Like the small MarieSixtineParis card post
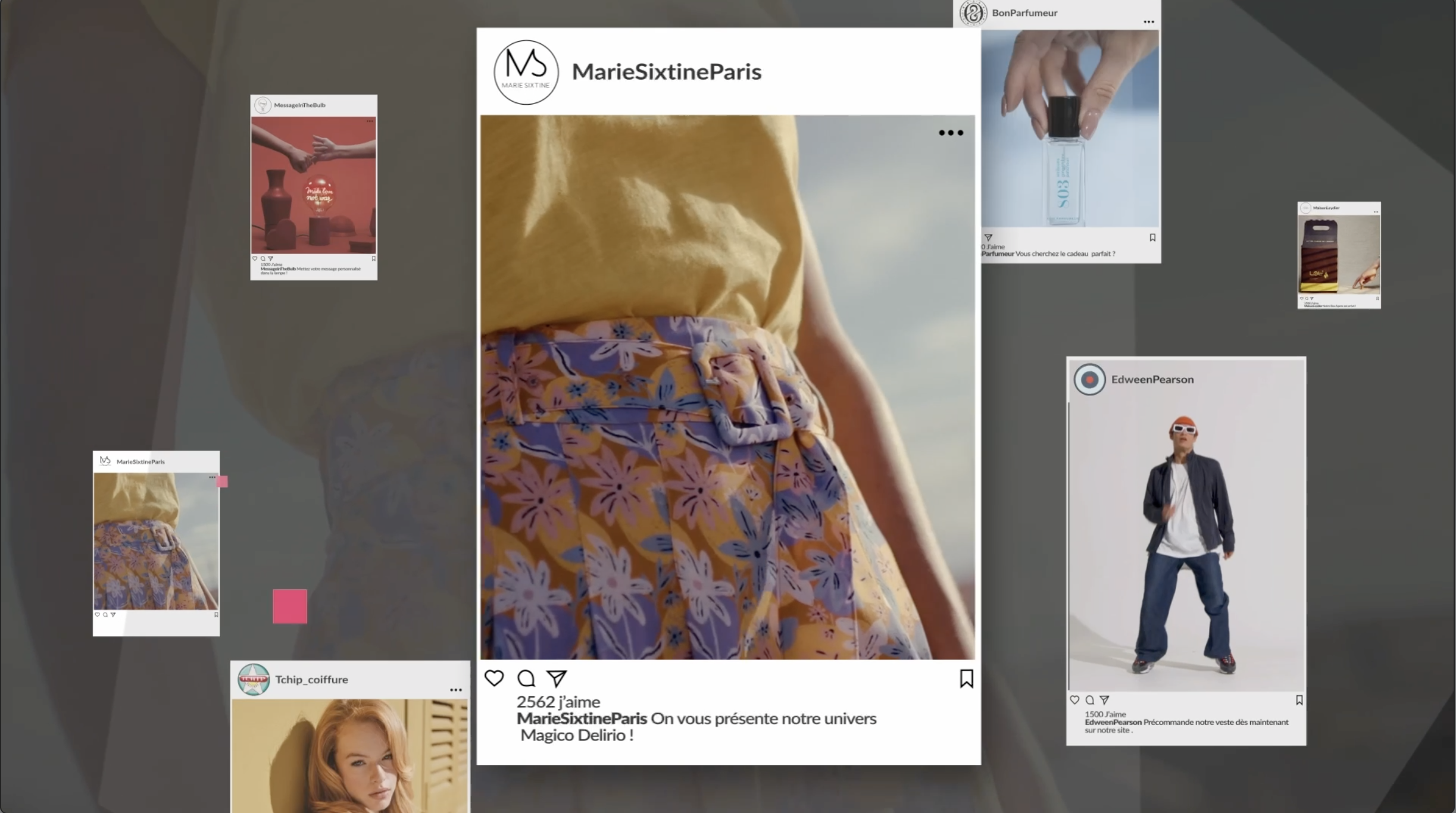The width and height of the screenshot is (1456, 813). pyautogui.click(x=97, y=614)
